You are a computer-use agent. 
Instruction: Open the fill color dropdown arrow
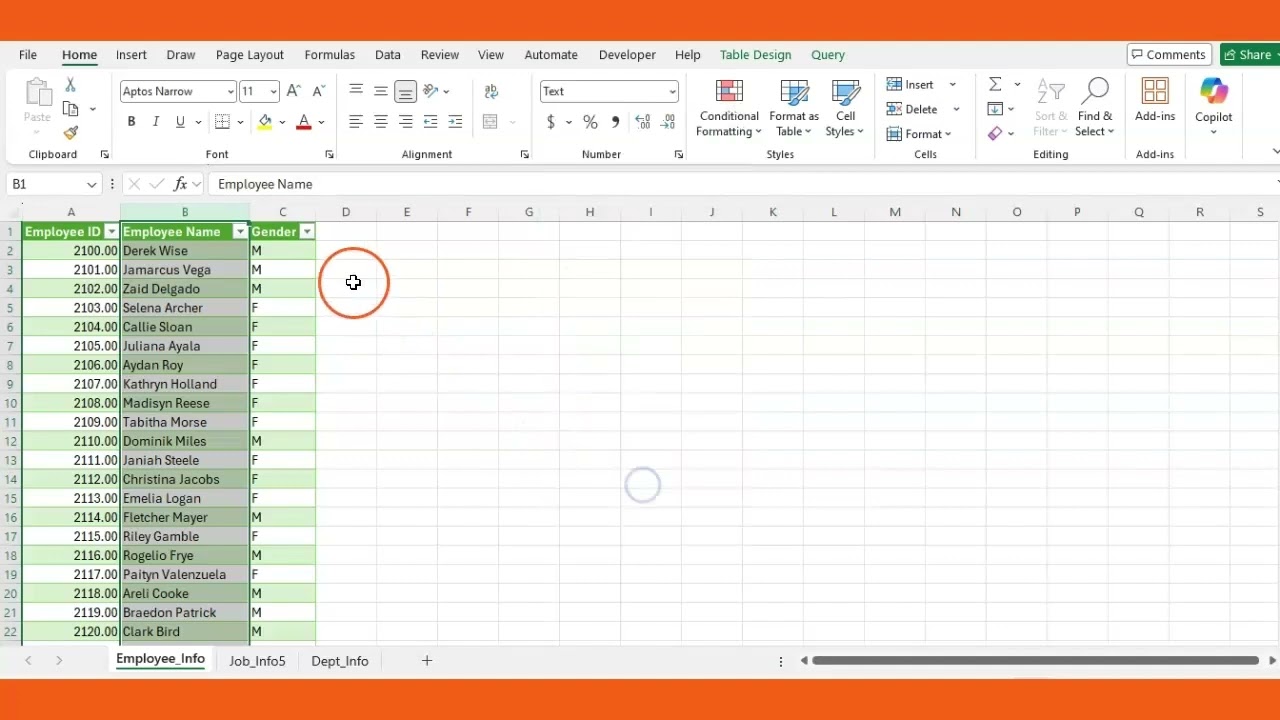coord(282,123)
